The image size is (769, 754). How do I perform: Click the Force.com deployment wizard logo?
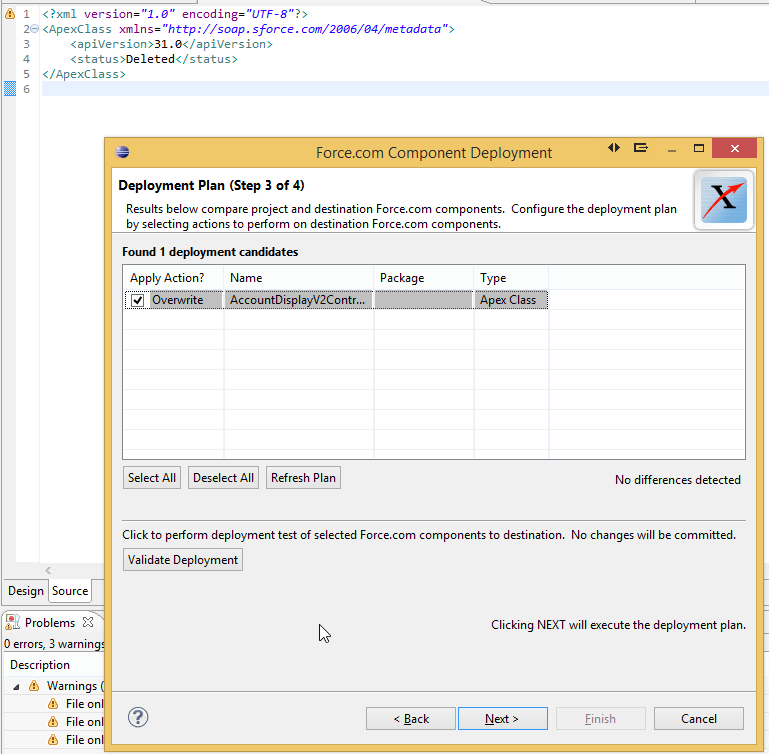coord(723,200)
